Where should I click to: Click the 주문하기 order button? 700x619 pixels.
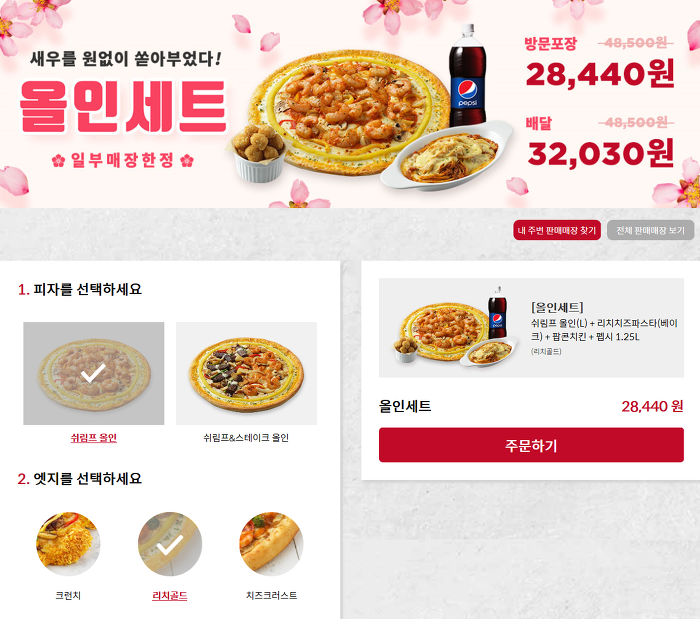click(x=531, y=445)
